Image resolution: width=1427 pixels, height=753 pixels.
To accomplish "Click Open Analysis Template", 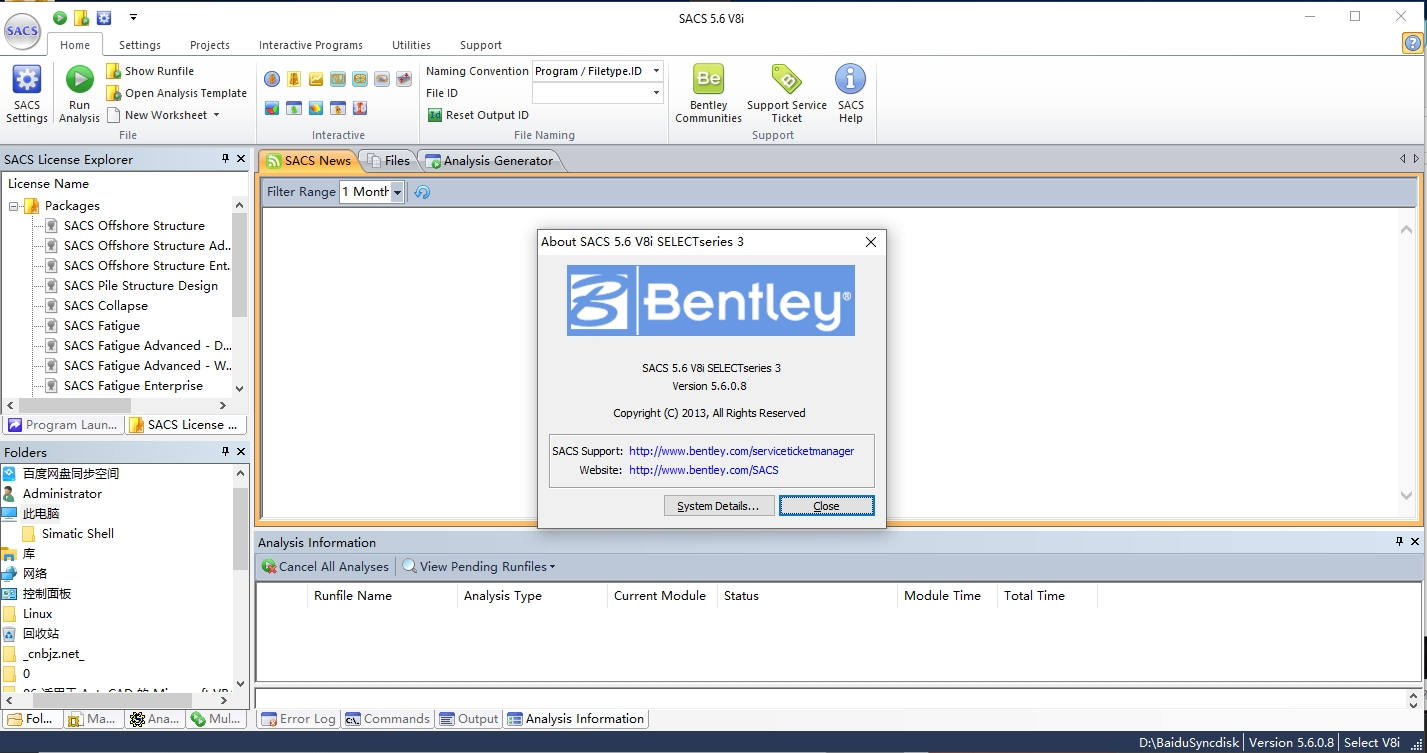I will click(177, 93).
